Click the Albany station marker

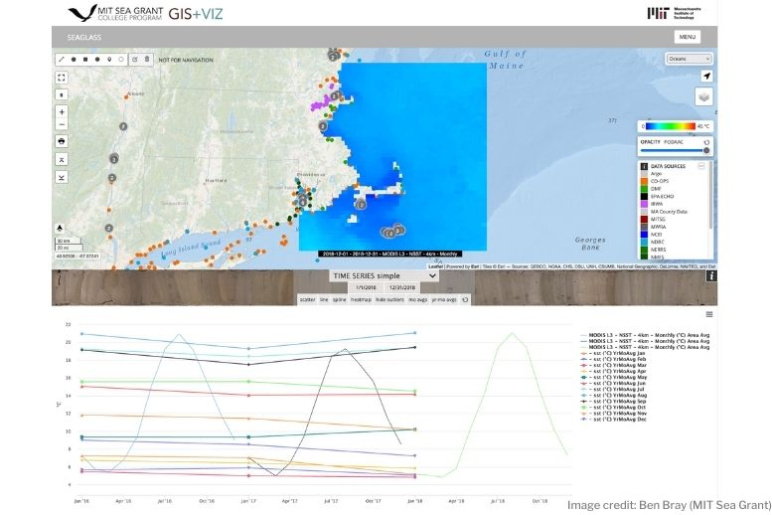coord(127,97)
